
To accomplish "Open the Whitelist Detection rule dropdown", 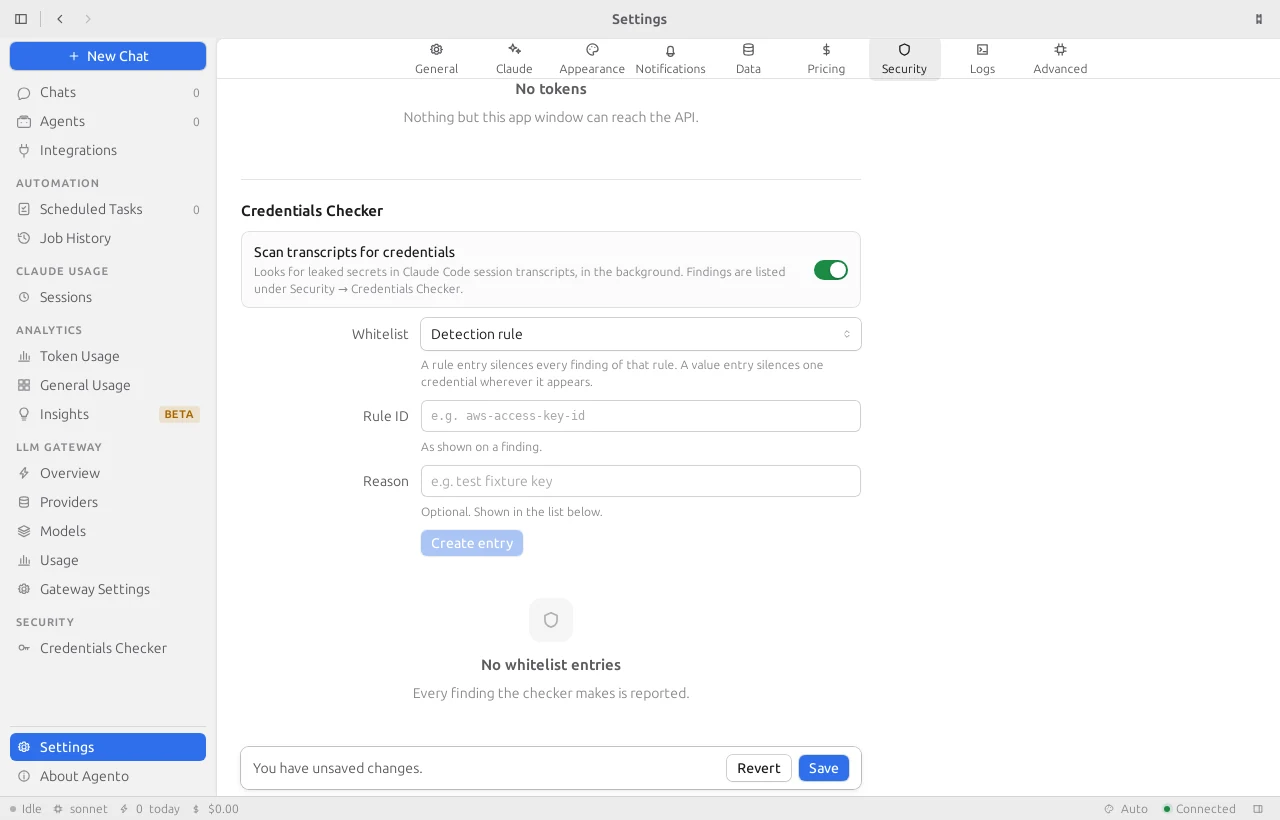I will (x=641, y=334).
